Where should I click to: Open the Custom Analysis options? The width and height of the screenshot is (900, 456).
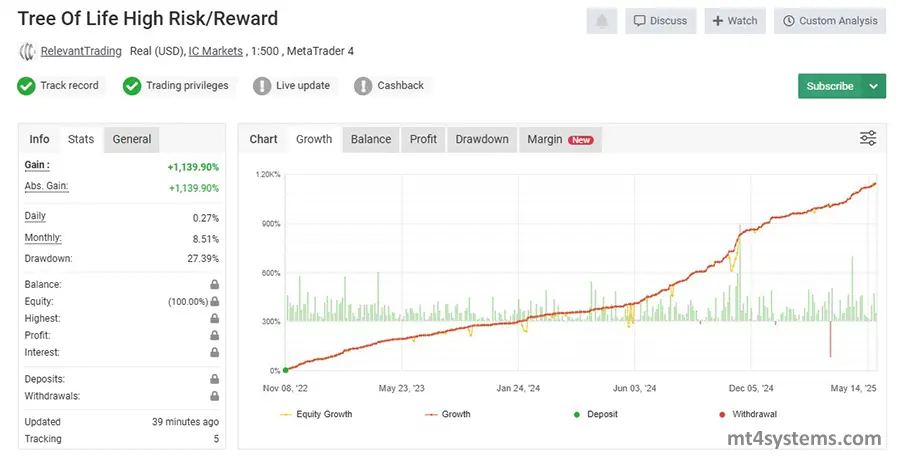coord(830,20)
